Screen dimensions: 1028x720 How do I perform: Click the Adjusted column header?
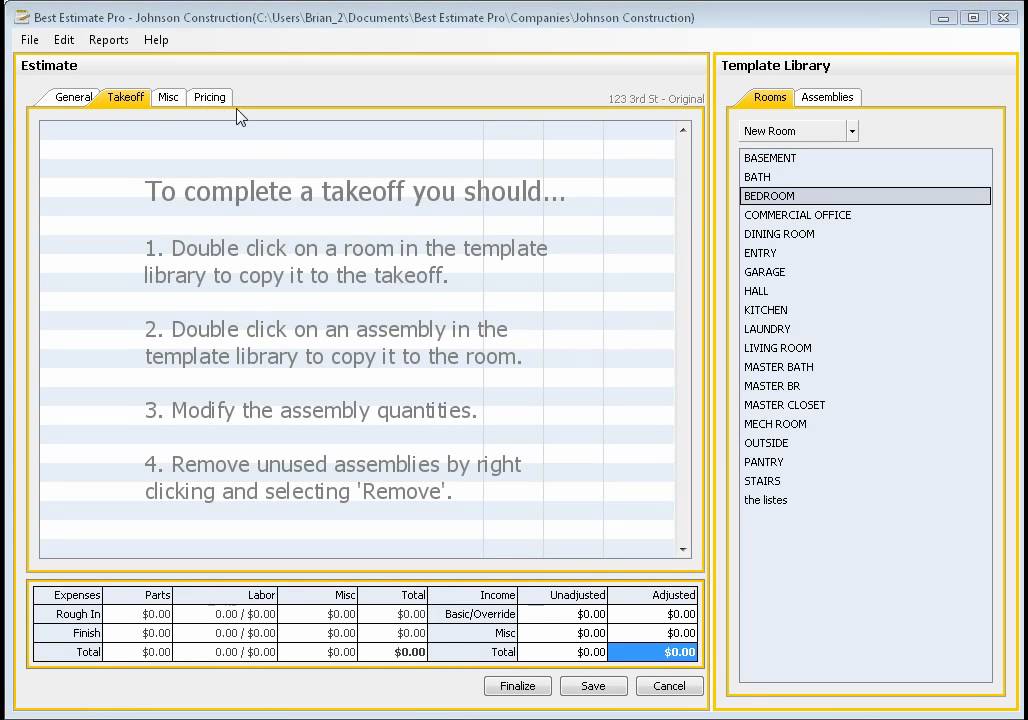tap(652, 595)
